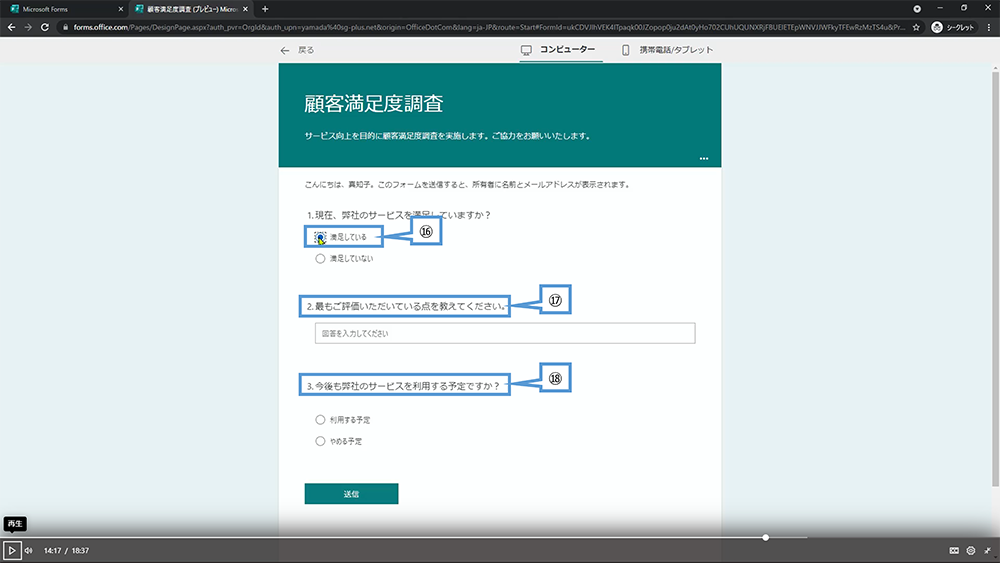Click the site lock icon in address bar
The width and height of the screenshot is (1000, 563).
(65, 27)
